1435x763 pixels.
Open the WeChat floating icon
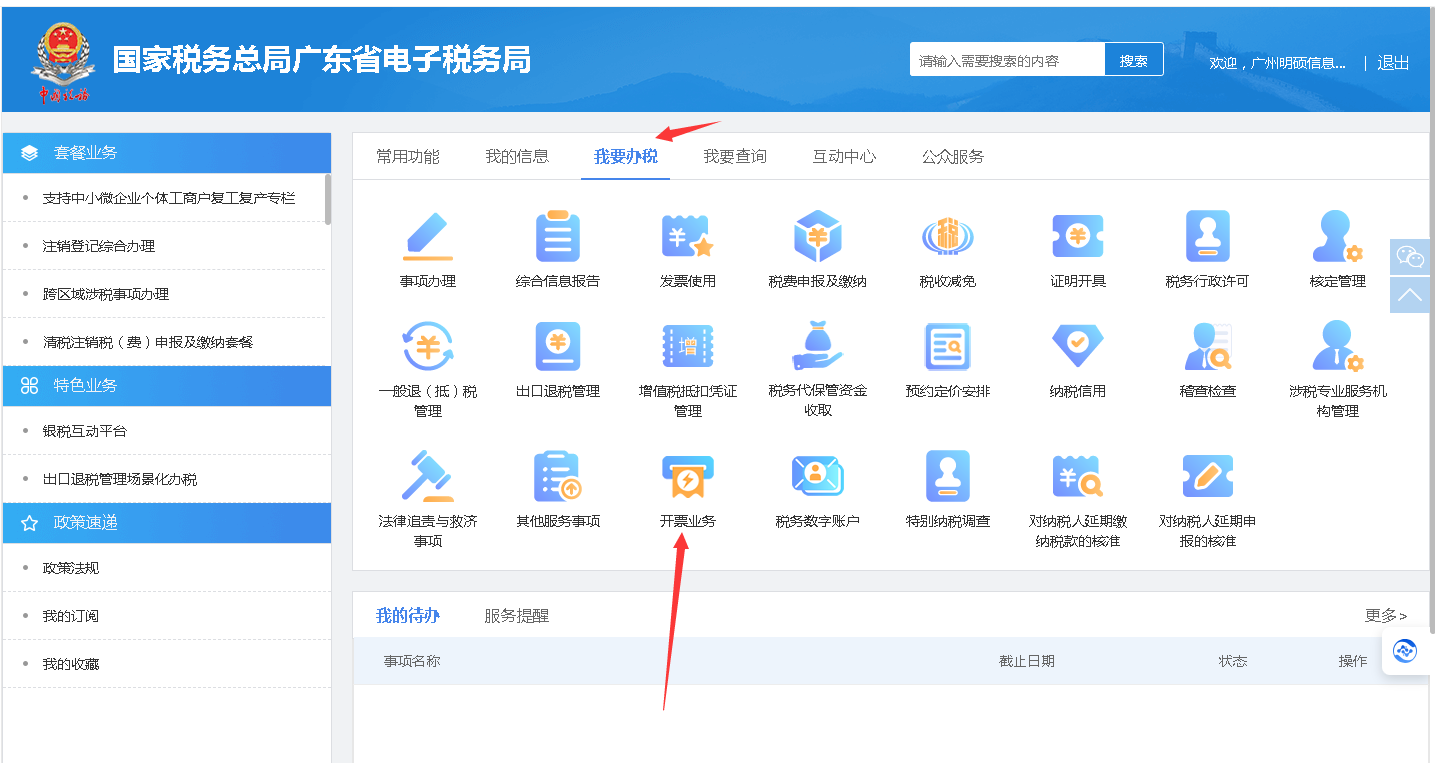1410,257
